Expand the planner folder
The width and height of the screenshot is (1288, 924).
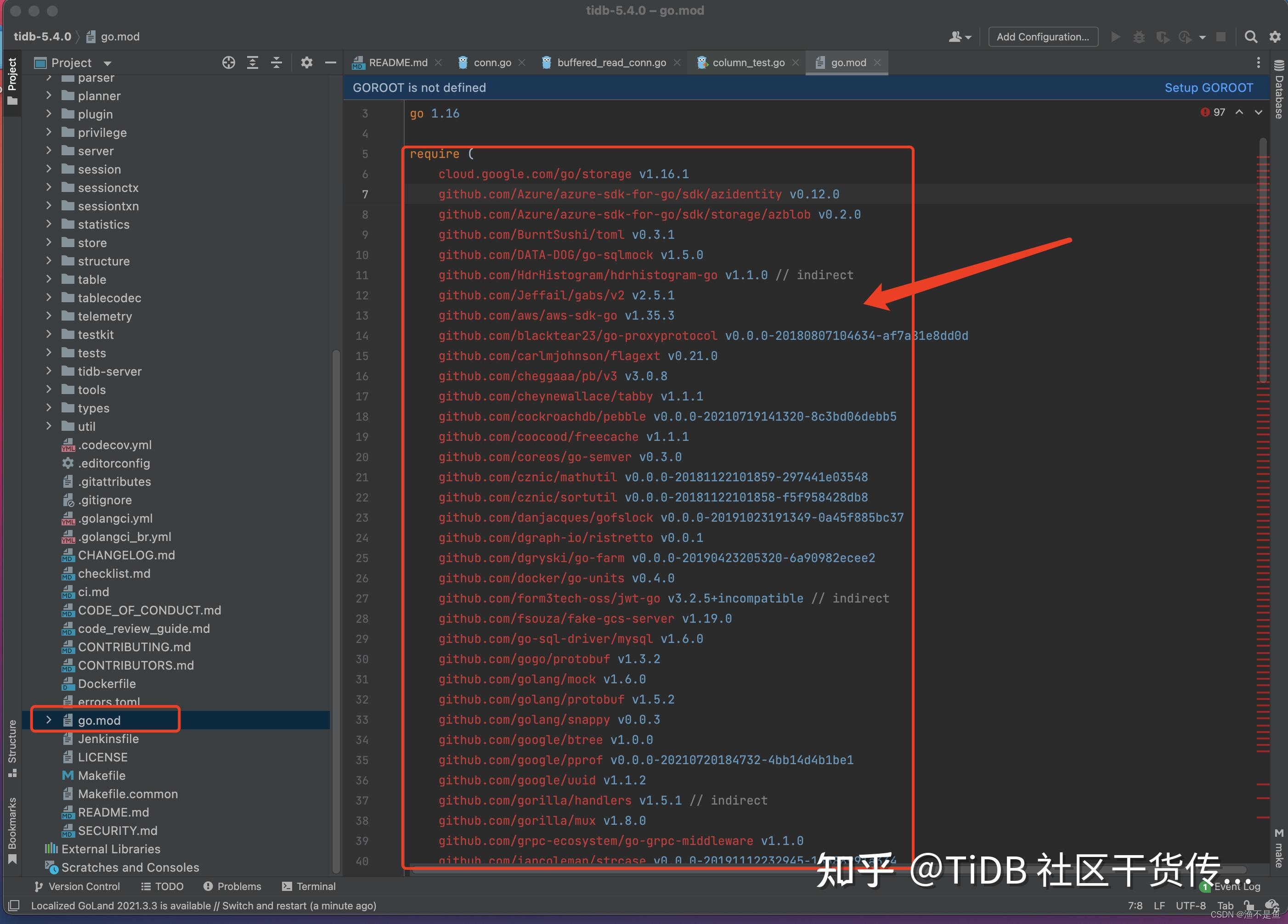pyautogui.click(x=49, y=96)
